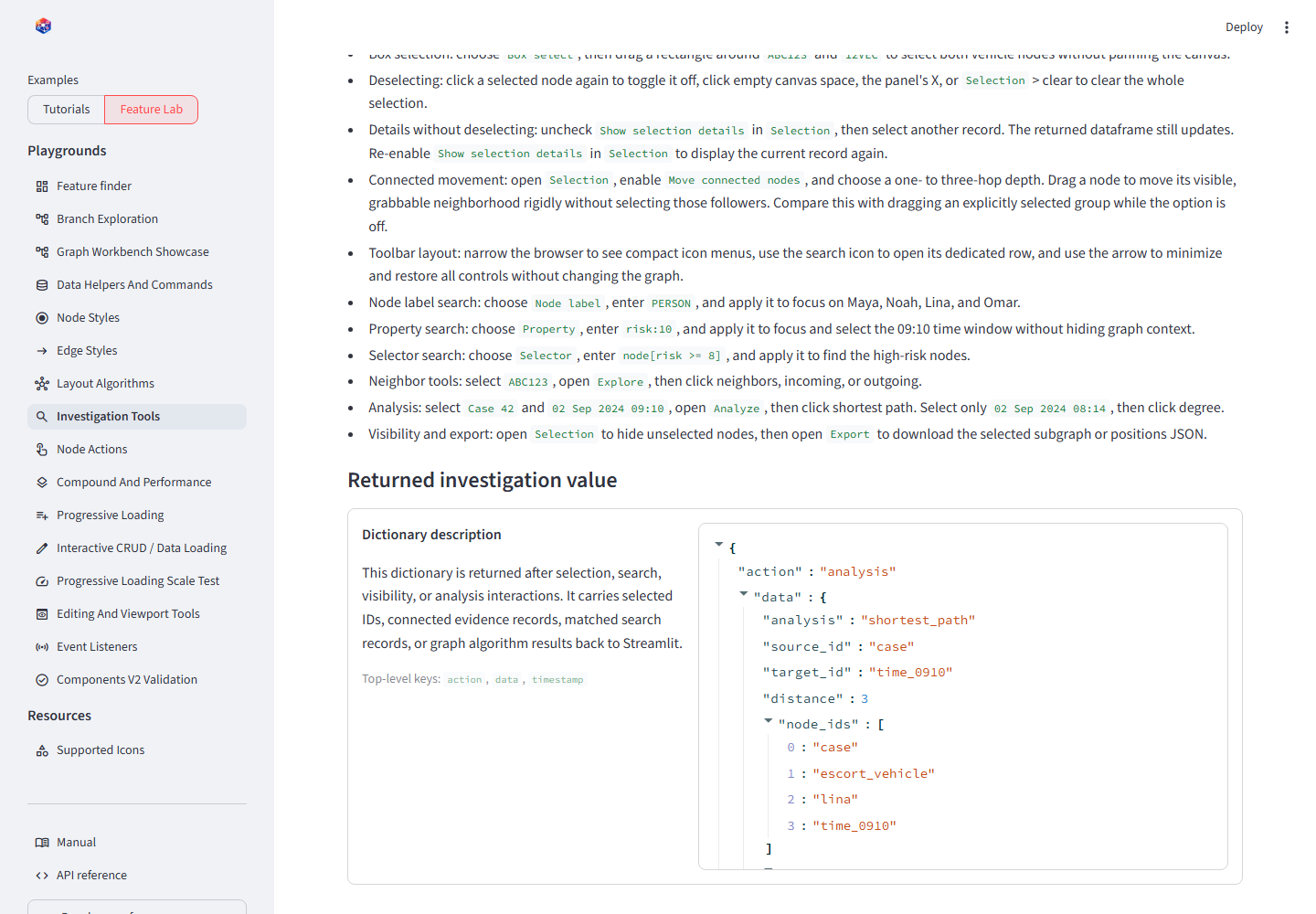
Task: Click the Node Styles circle icon
Action: [42, 318]
